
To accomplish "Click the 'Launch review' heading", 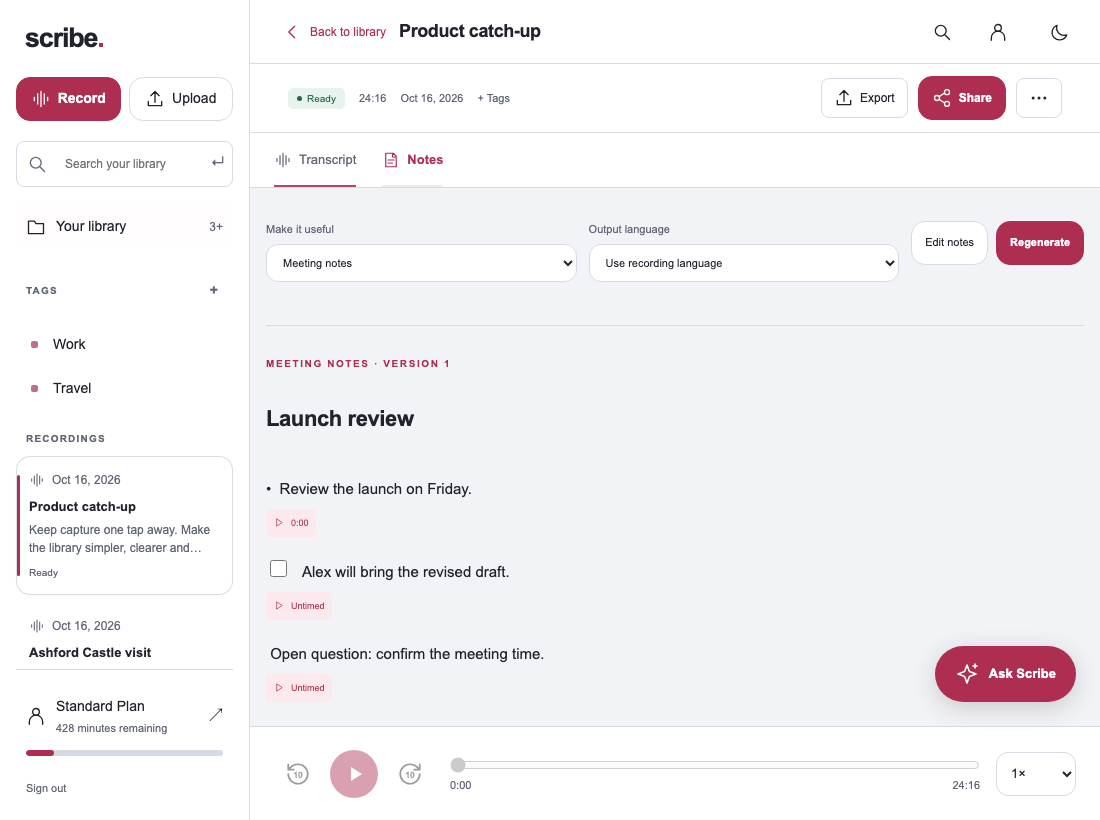I will (x=340, y=419).
